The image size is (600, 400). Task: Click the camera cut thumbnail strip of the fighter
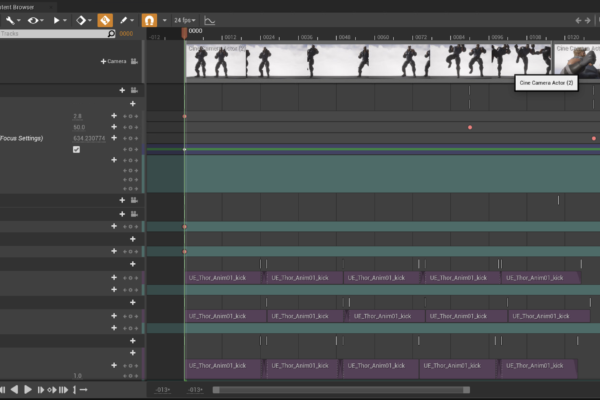click(x=368, y=61)
